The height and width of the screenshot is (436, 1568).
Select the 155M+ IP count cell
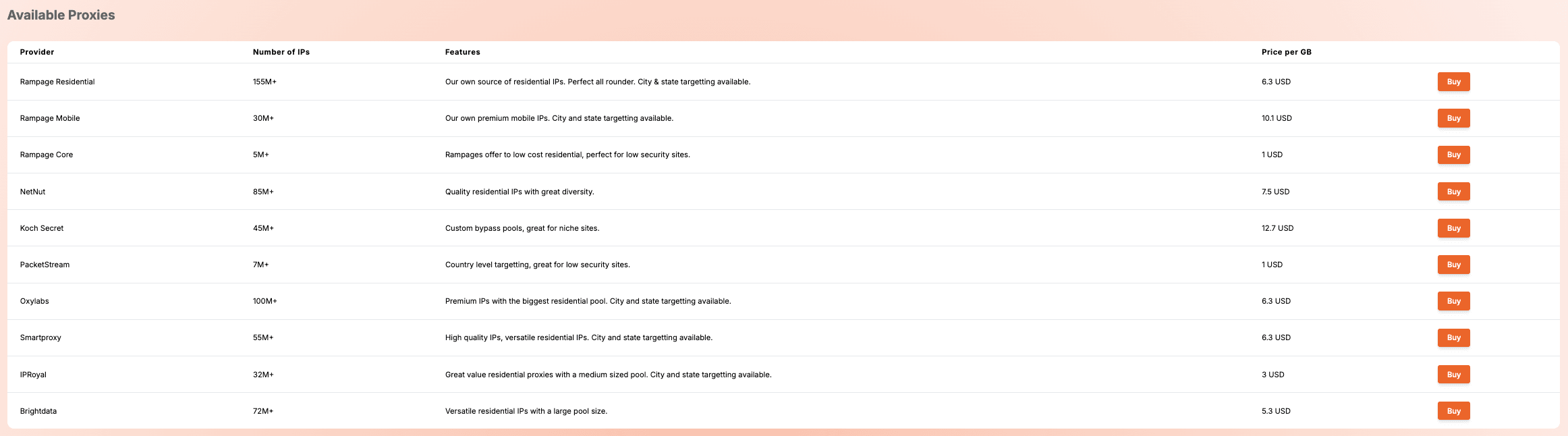pos(264,82)
